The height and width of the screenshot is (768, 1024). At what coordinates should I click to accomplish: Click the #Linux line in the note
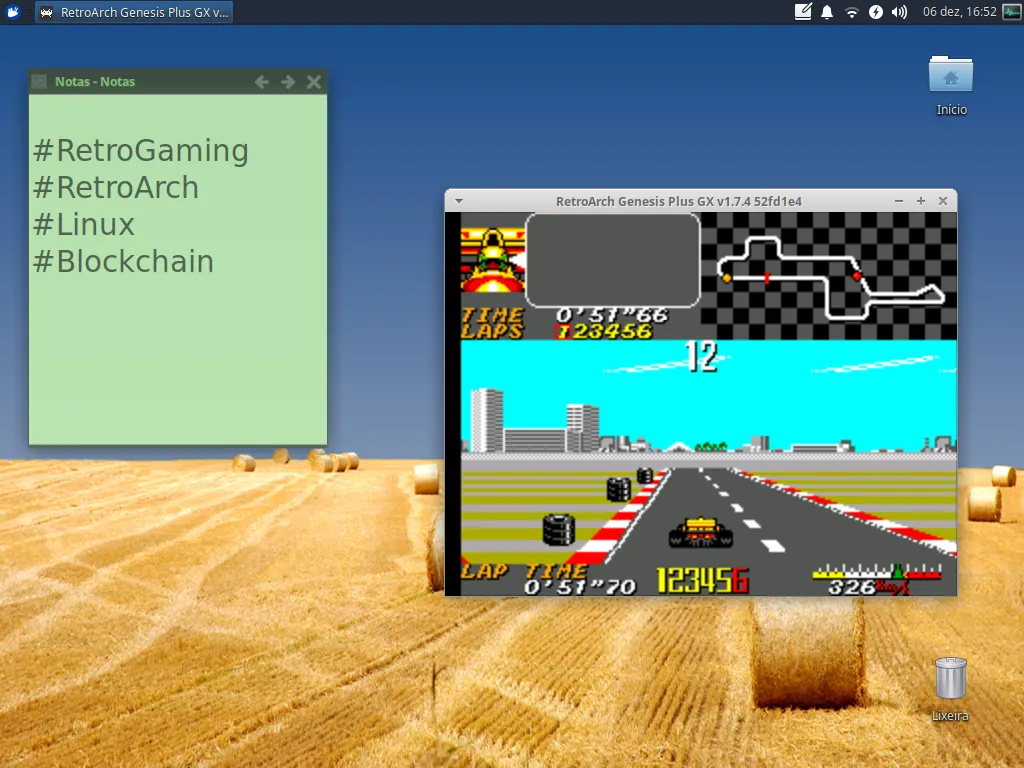point(84,225)
